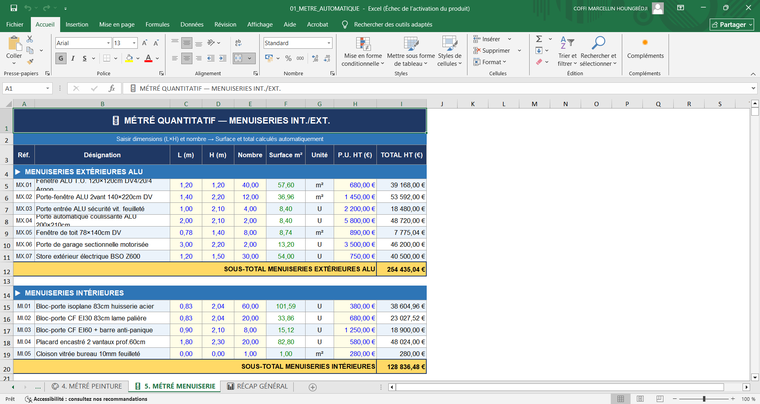Toggle italic formatting I button
760x404 pixels.
pyautogui.click(x=73, y=58)
